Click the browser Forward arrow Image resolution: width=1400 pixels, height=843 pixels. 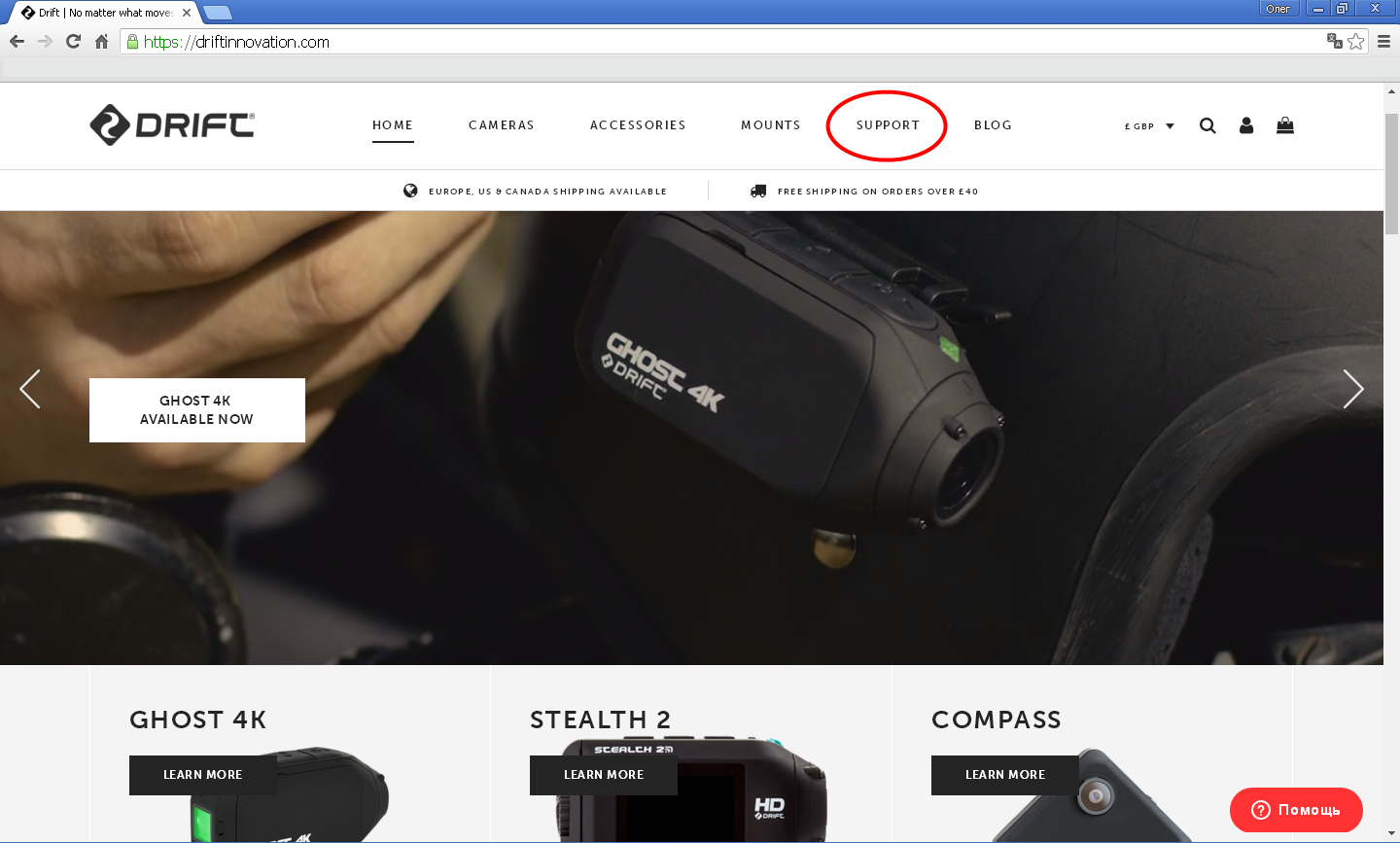(x=45, y=42)
